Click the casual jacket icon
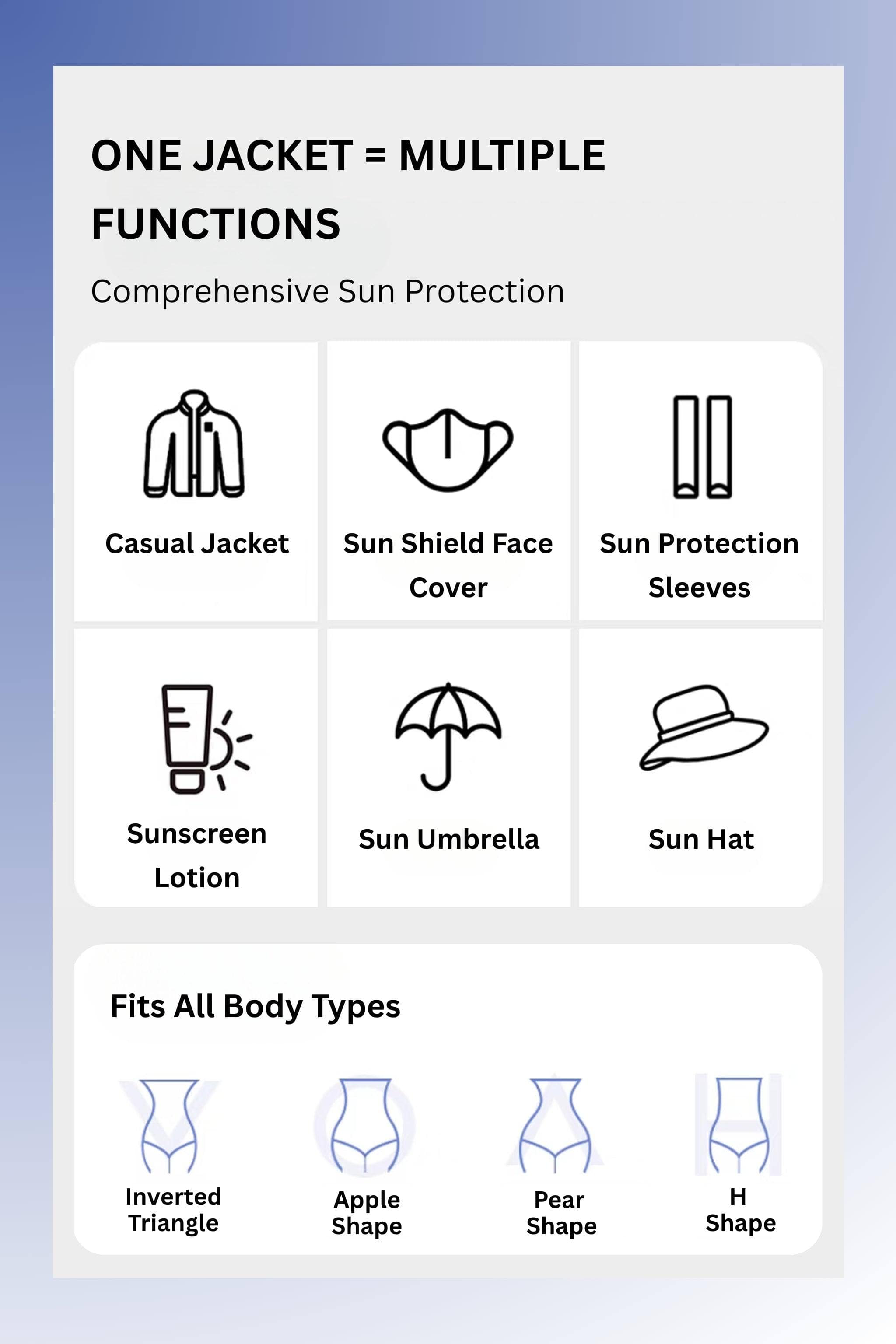 [194, 444]
